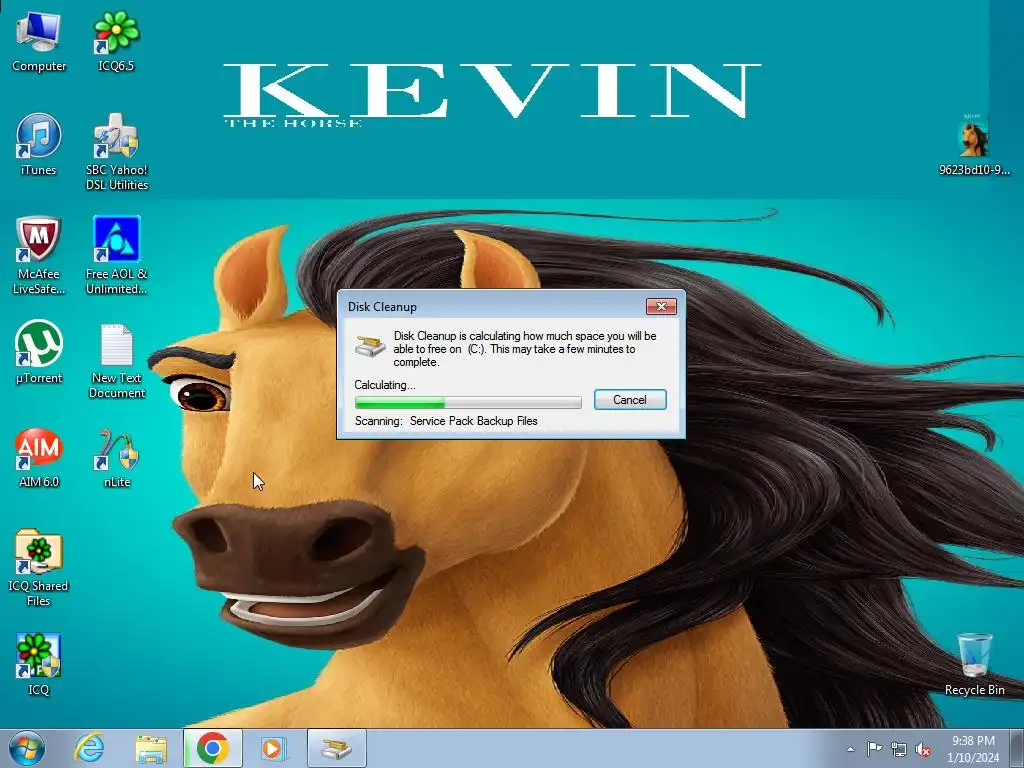Select SBC Yahoo! DSL Utilities shortcut
The width and height of the screenshot is (1024, 768).
(x=117, y=152)
